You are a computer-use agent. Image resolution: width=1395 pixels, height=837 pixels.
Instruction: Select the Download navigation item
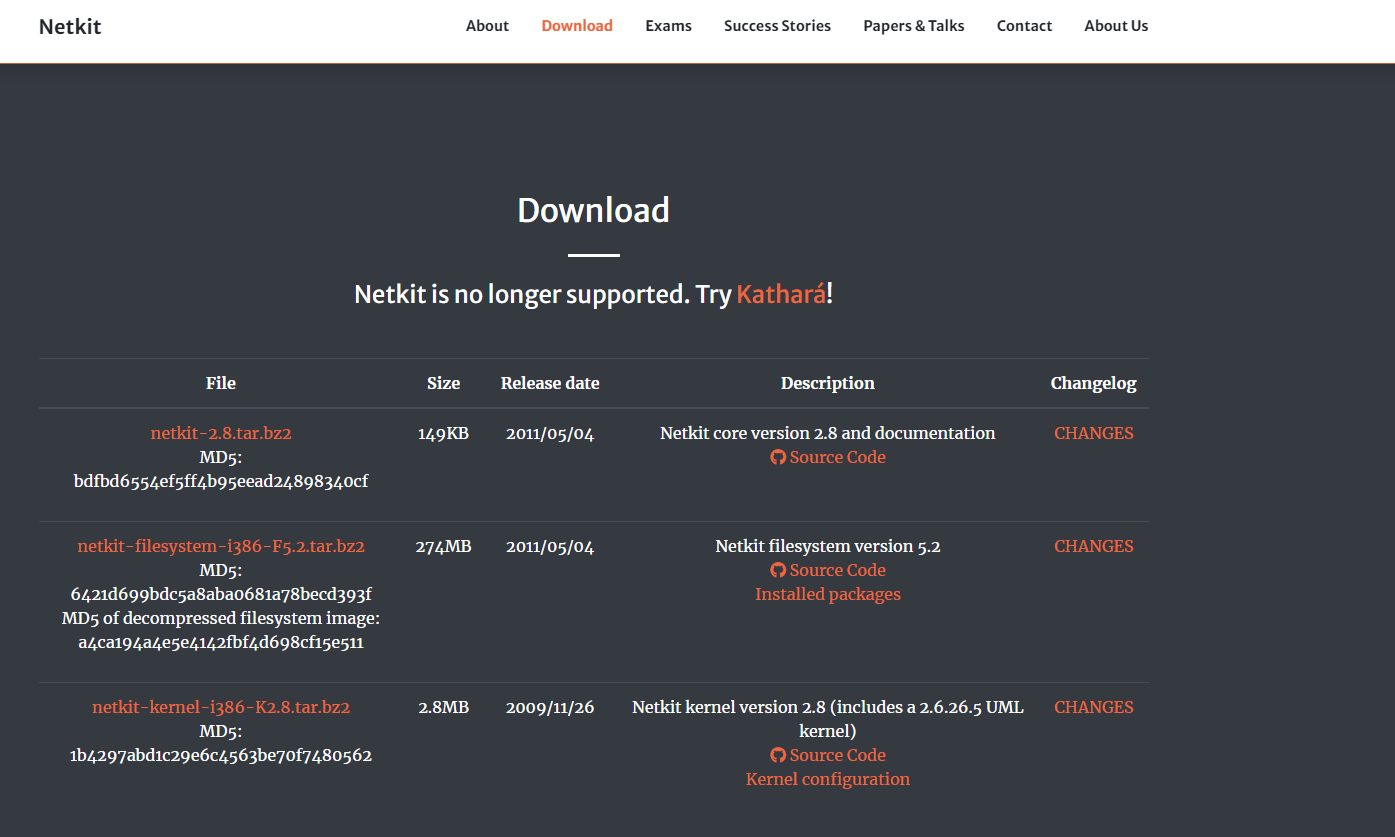577,26
